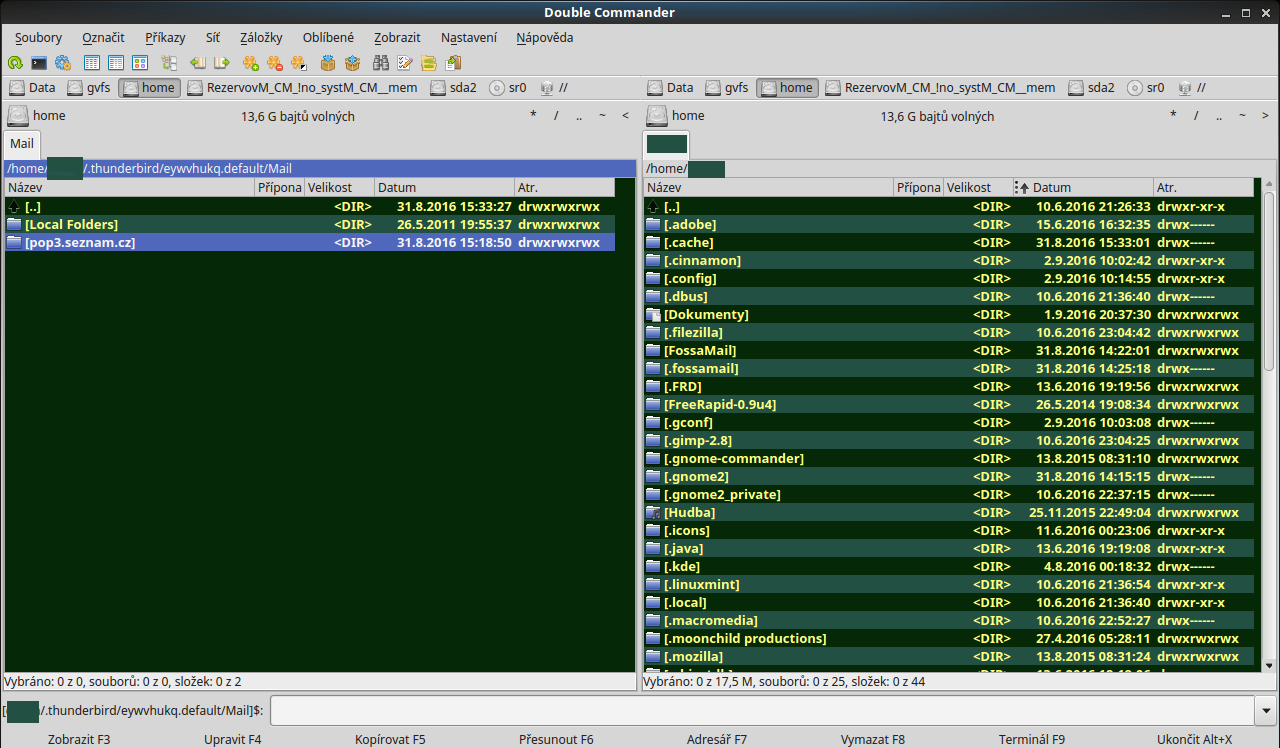Viewport: 1280px width, 748px height.
Task: Open the Označit menu
Action: (x=103, y=37)
